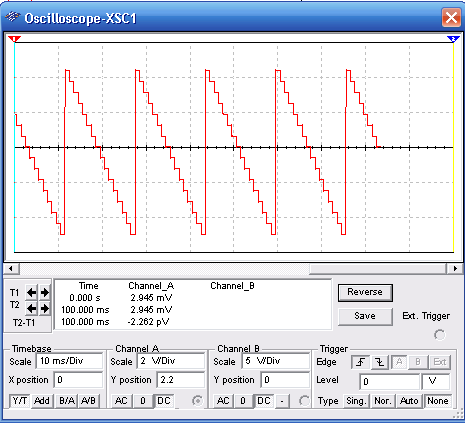The image size is (465, 423).
Task: Move T1 cursor left arrow
Action: click(x=32, y=293)
